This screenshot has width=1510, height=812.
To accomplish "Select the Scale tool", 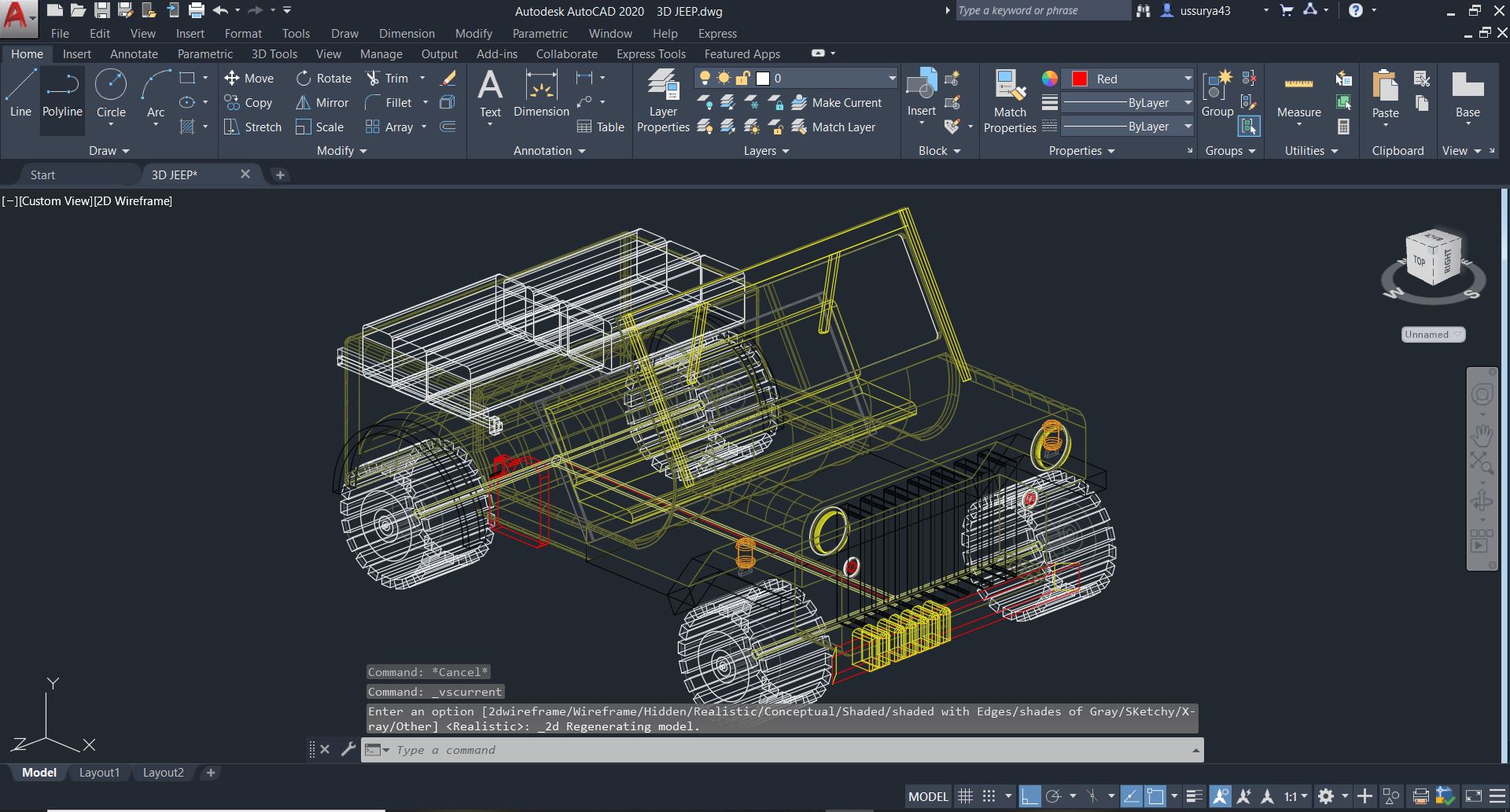I will tap(320, 127).
